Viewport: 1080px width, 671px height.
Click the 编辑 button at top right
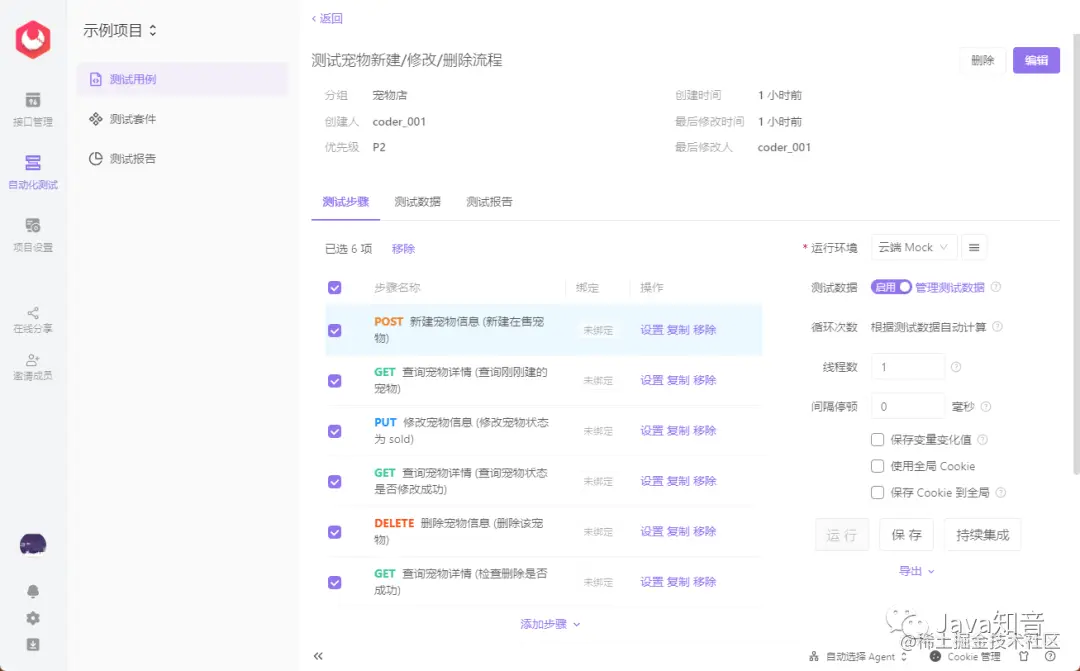point(1035,60)
